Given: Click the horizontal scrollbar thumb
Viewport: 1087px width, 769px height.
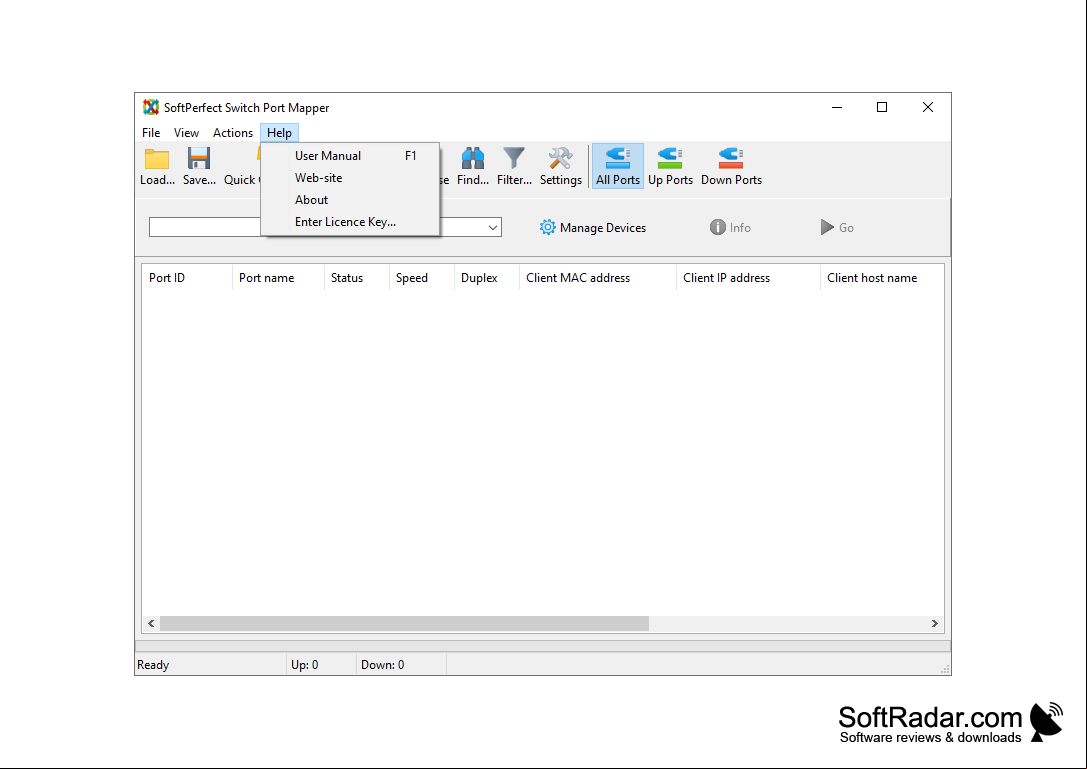Looking at the screenshot, I should [404, 623].
